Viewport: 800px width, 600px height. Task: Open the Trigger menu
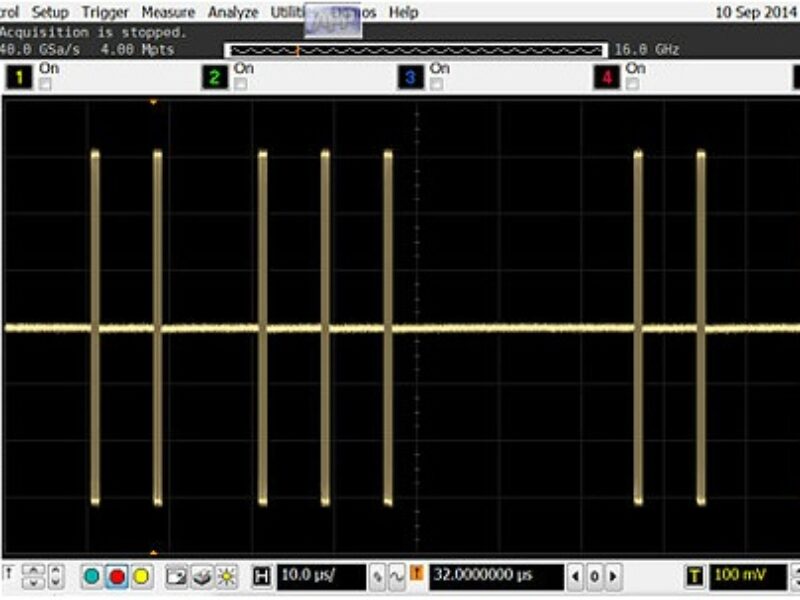(105, 13)
